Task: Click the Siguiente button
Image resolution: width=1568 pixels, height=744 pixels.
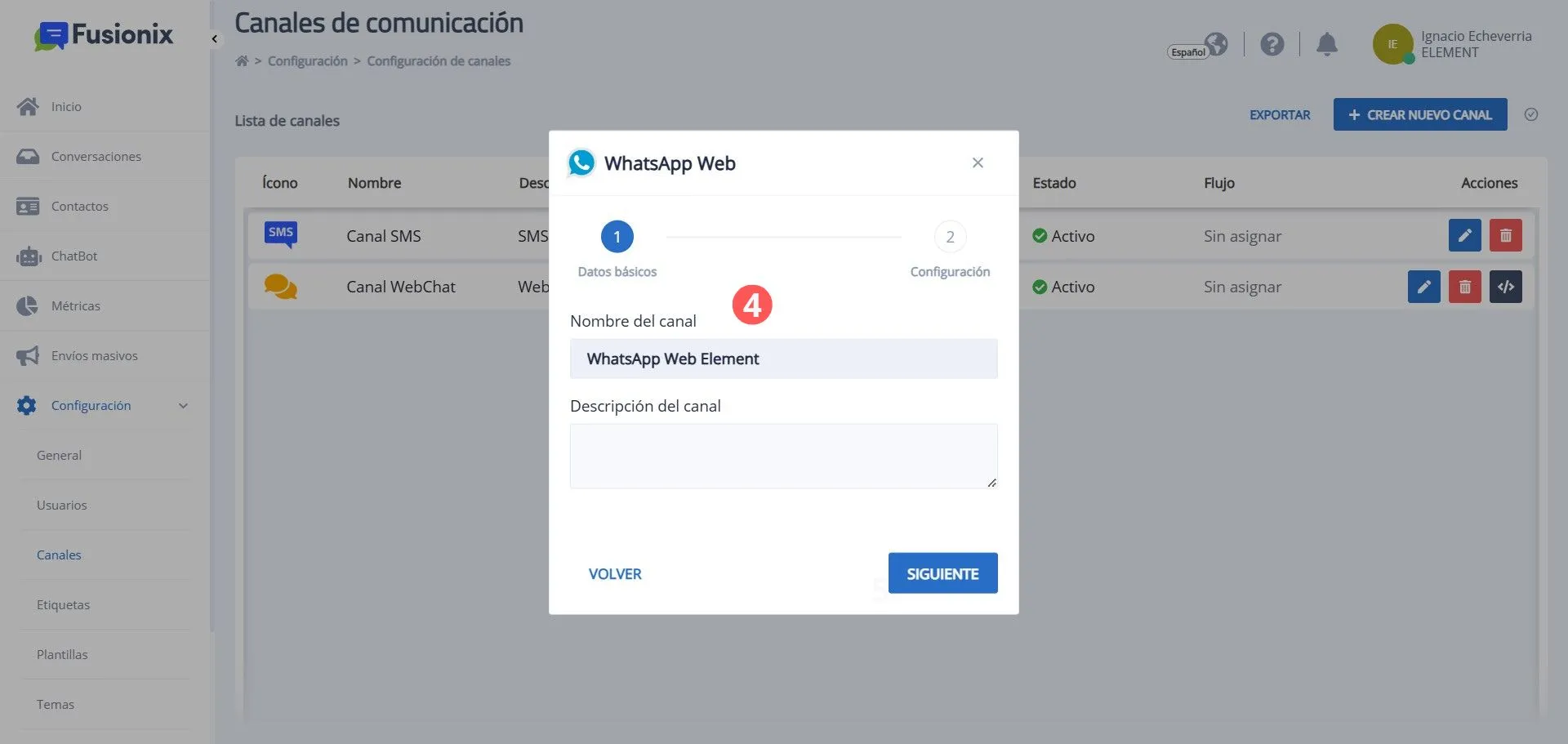Action: click(x=942, y=573)
